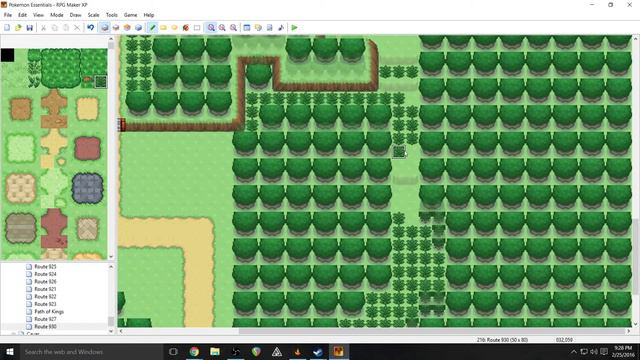
Task: Open the Scale menu
Action: (x=93, y=15)
